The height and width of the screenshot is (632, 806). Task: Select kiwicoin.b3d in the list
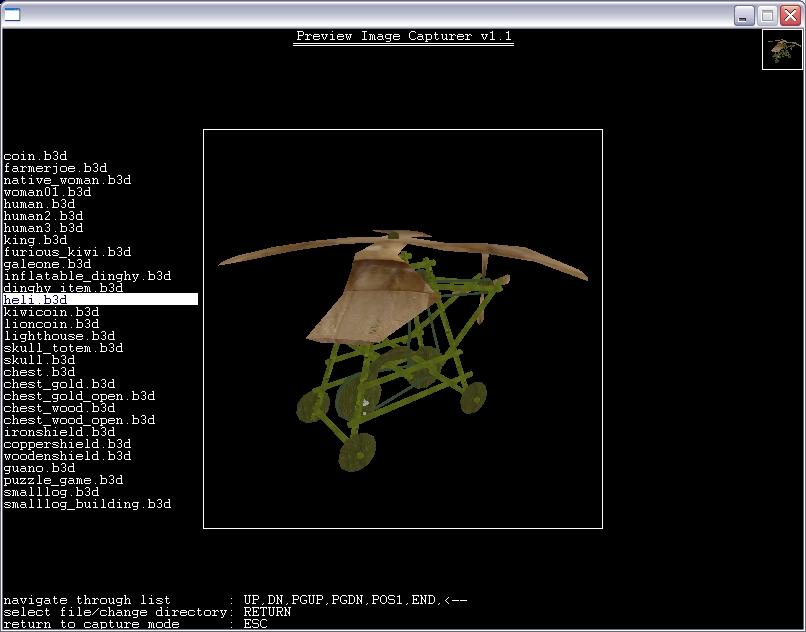point(51,312)
